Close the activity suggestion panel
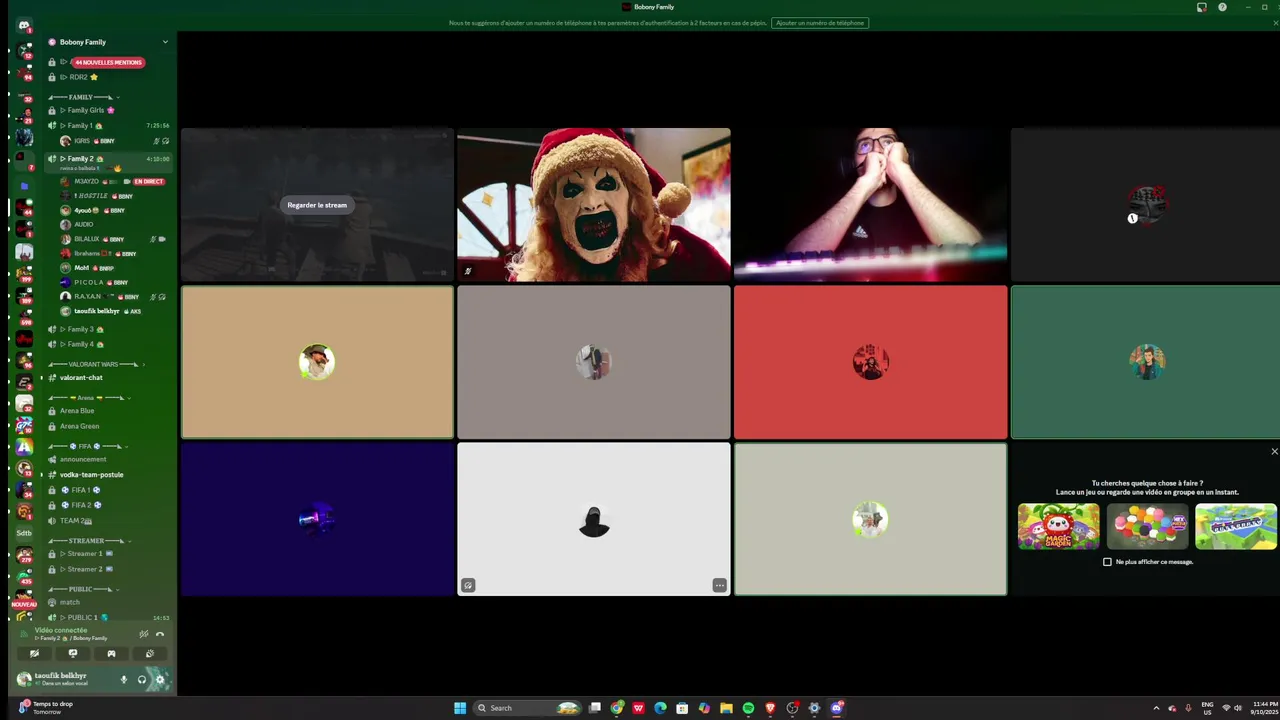Screen dimensions: 1280x720 click(1274, 452)
